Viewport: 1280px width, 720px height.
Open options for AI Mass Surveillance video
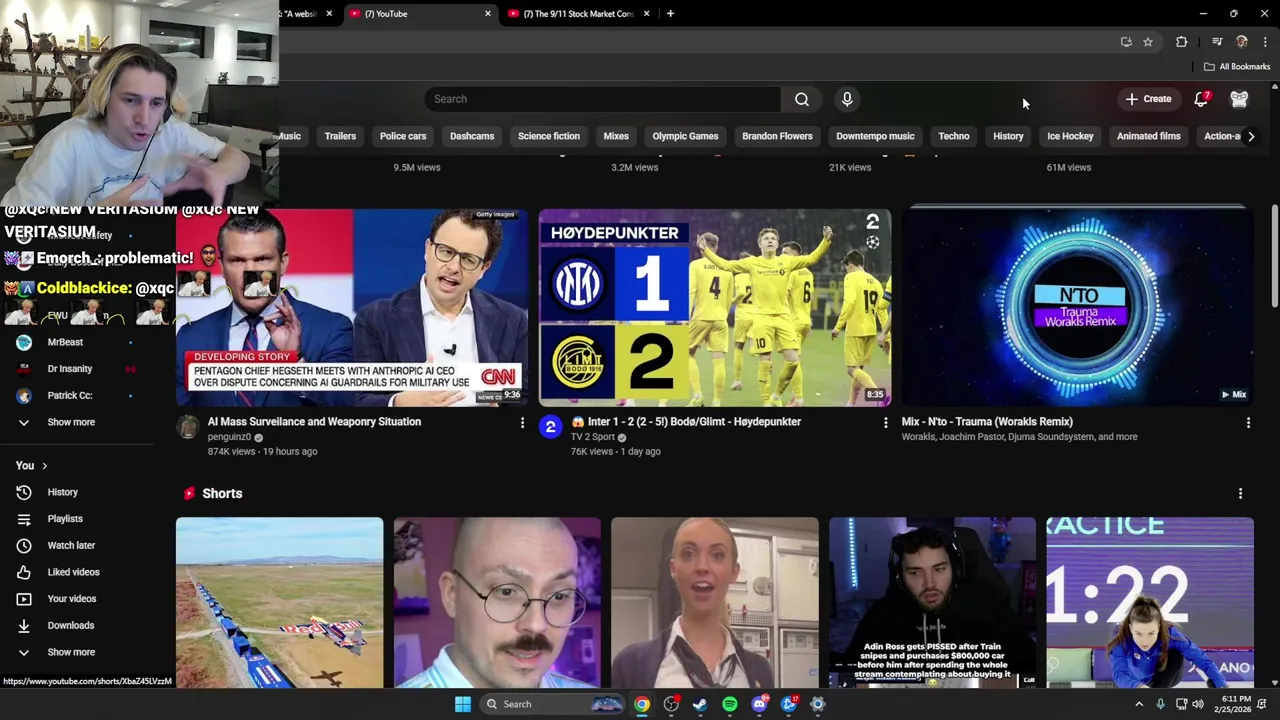[x=522, y=423]
